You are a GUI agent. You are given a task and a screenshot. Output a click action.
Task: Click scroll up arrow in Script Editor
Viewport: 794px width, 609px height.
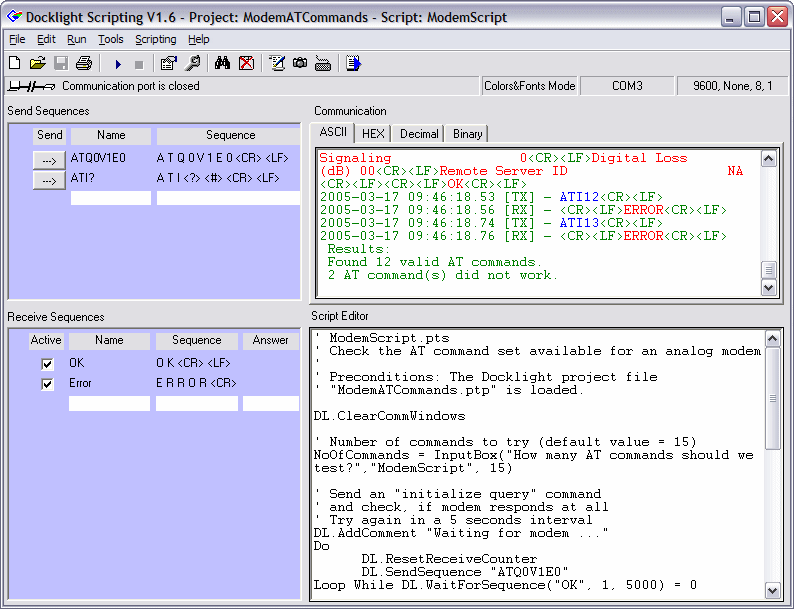[x=773, y=338]
